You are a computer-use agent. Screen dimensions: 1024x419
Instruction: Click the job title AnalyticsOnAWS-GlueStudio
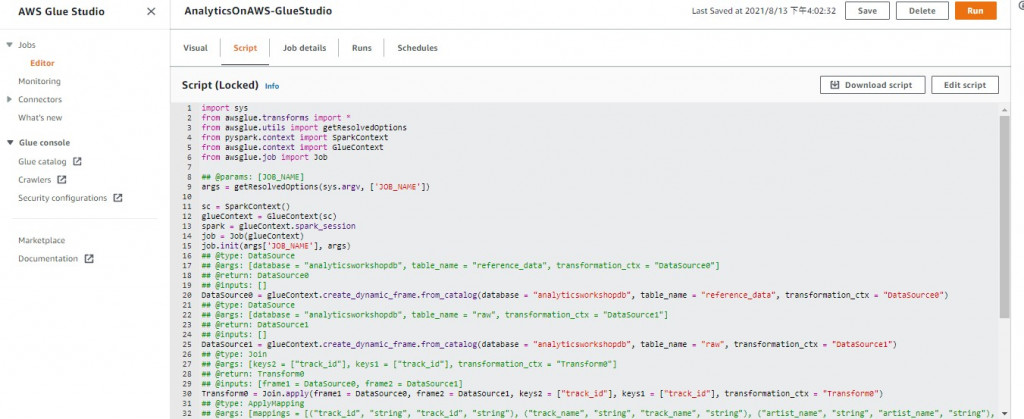pos(258,11)
